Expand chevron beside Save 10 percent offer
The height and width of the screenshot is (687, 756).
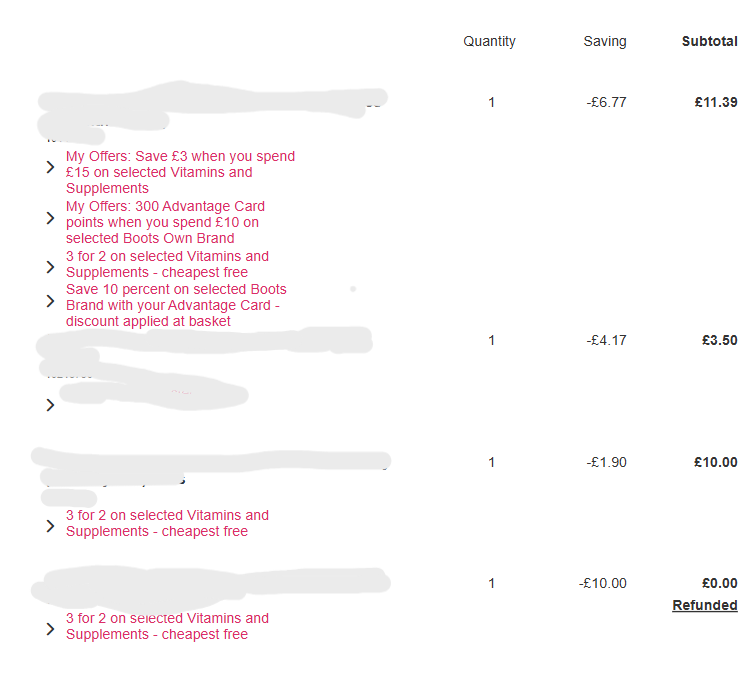pyautogui.click(x=50, y=300)
